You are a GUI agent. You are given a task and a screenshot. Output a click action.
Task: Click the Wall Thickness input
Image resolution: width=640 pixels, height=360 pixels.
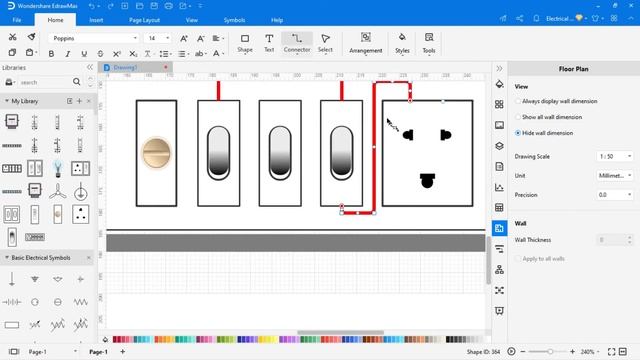[615, 240]
